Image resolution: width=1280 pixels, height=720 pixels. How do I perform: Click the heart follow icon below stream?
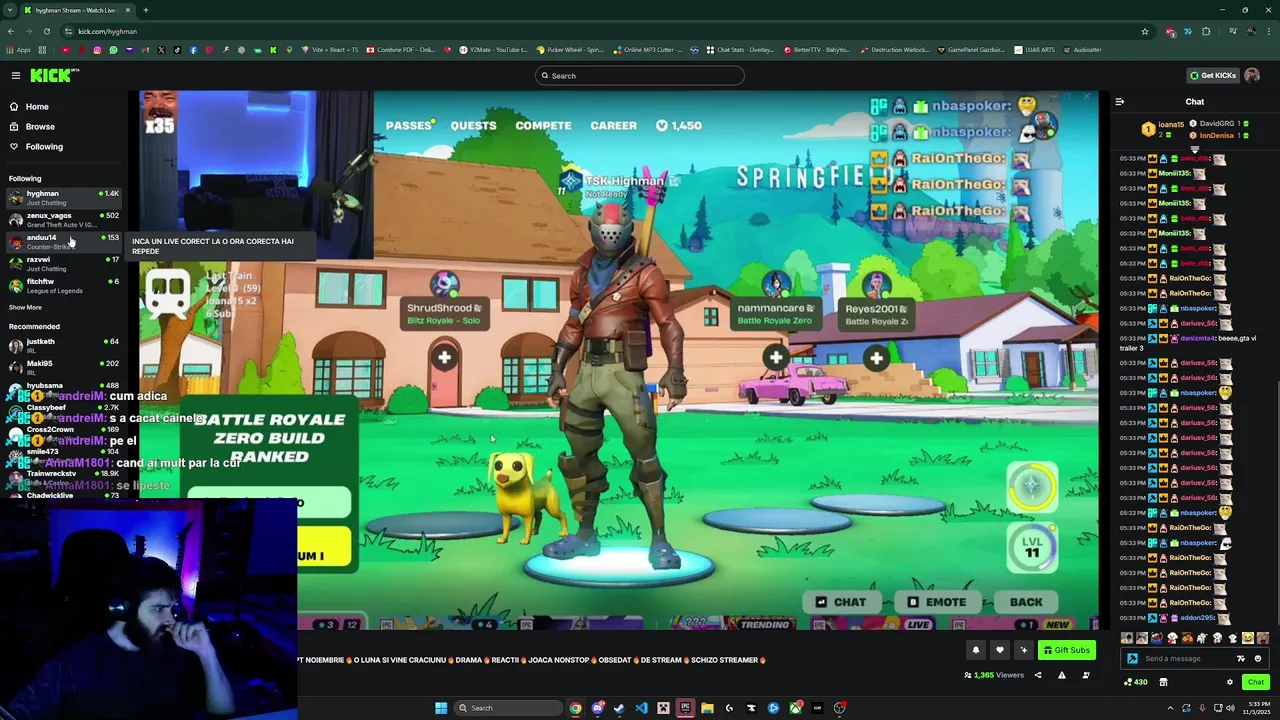(x=999, y=650)
